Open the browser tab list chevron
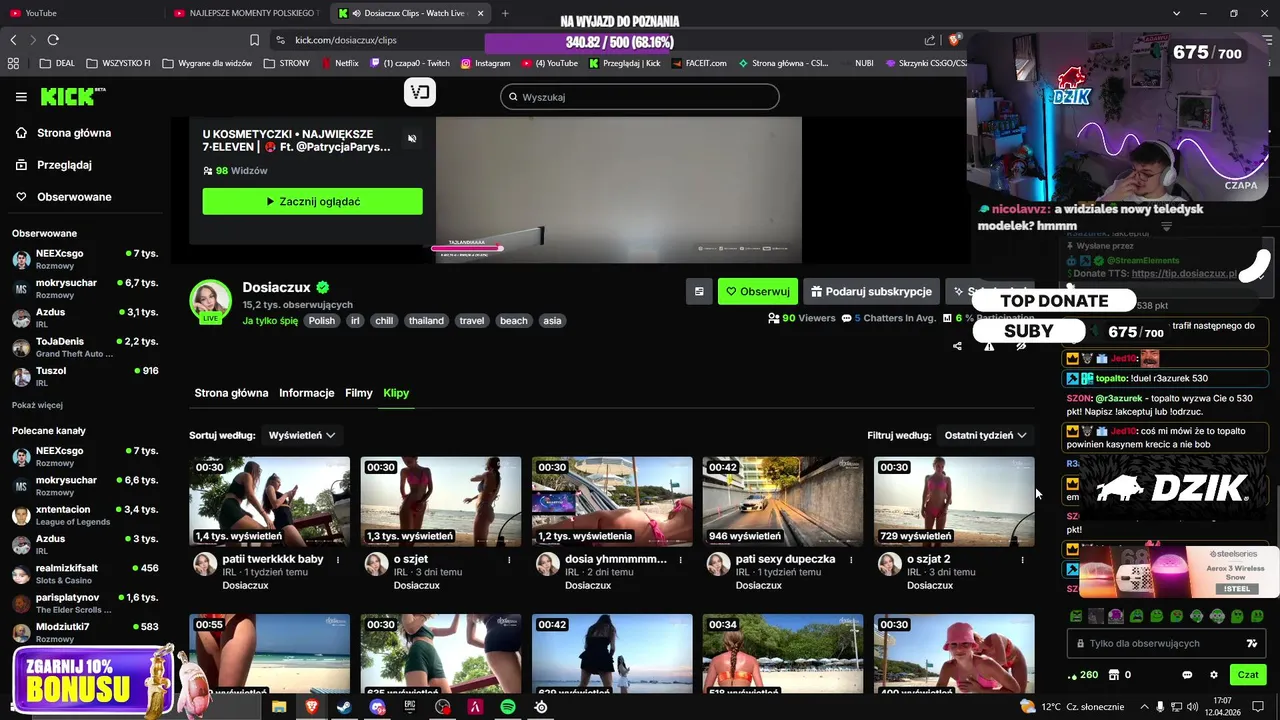 1177,13
